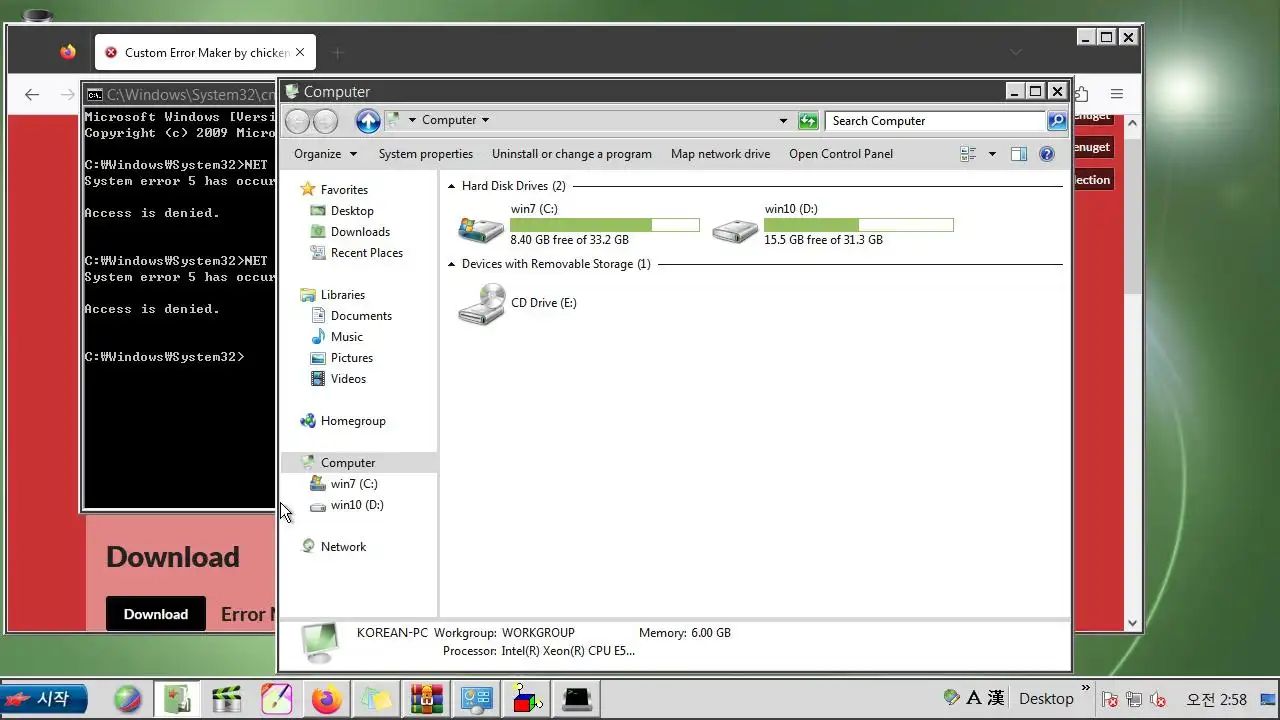Open Music library
Viewport: 1280px width, 720px height.
pyautogui.click(x=347, y=337)
